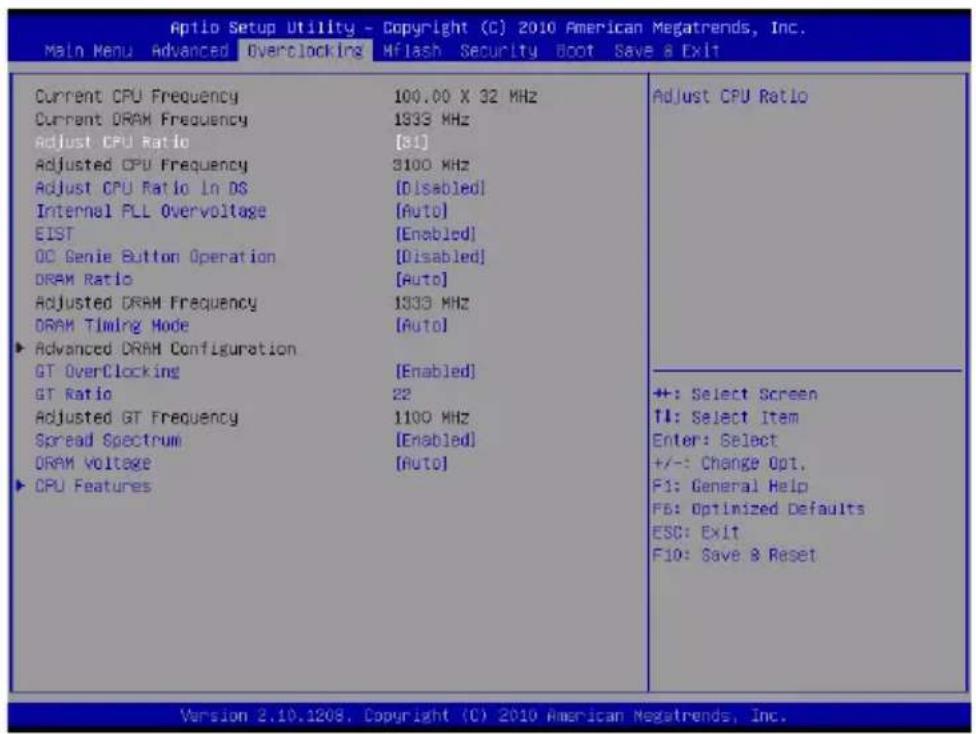This screenshot has width=976, height=734.
Task: Select the DRAM Ratio setting
Action: pyautogui.click(x=83, y=280)
